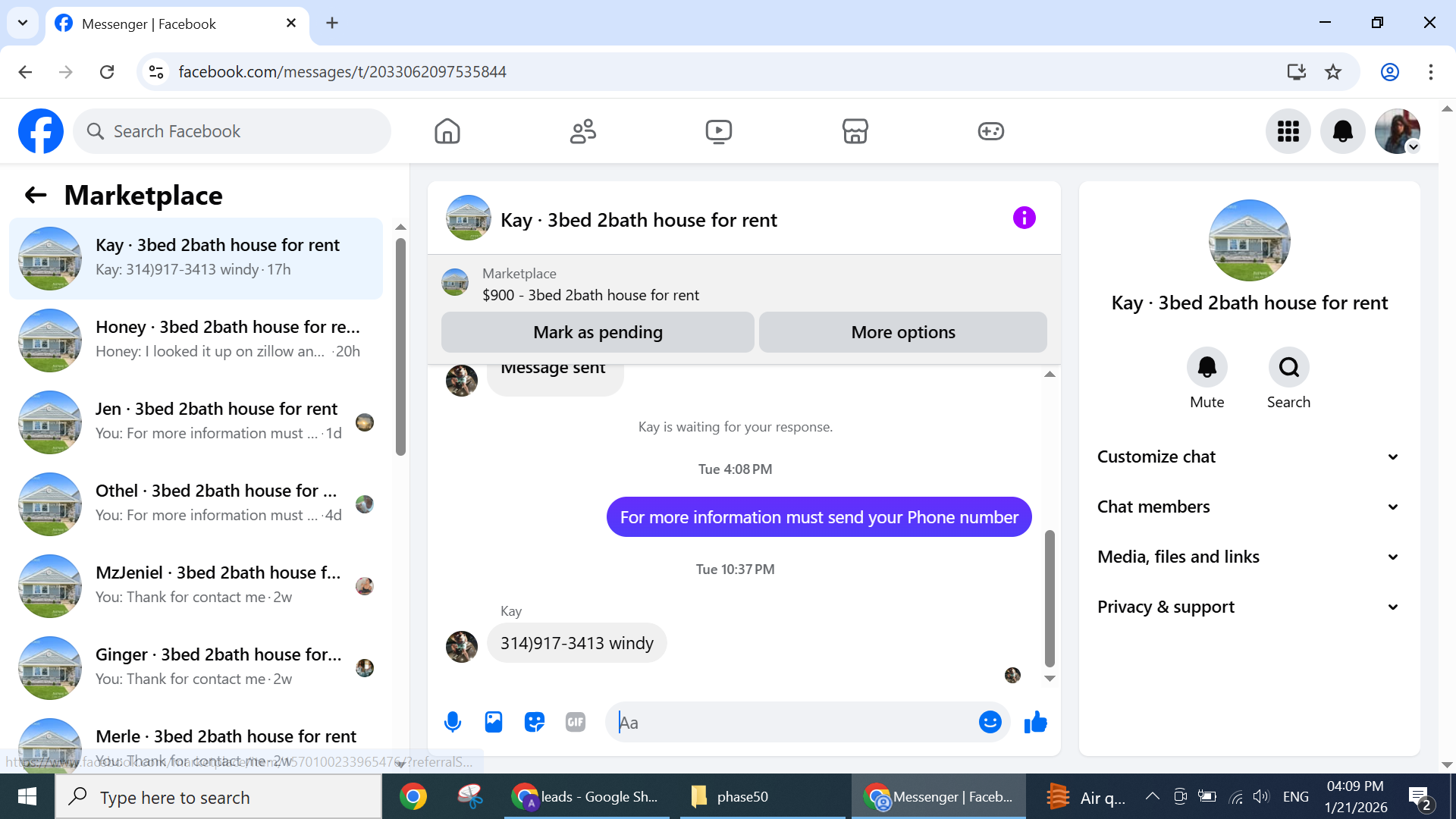Click More options for listing

click(902, 332)
